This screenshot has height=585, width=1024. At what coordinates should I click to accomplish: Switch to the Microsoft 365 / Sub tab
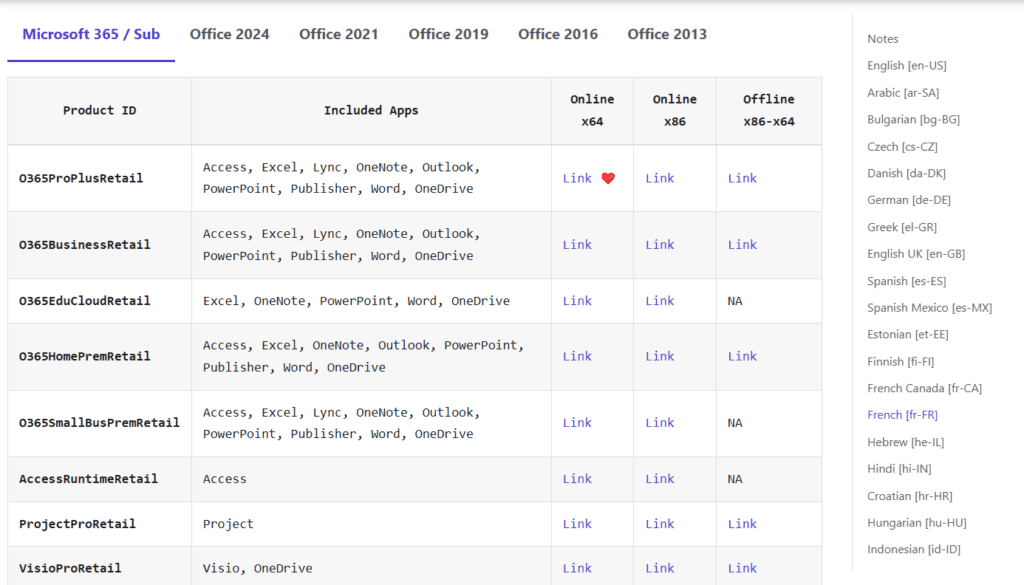91,34
